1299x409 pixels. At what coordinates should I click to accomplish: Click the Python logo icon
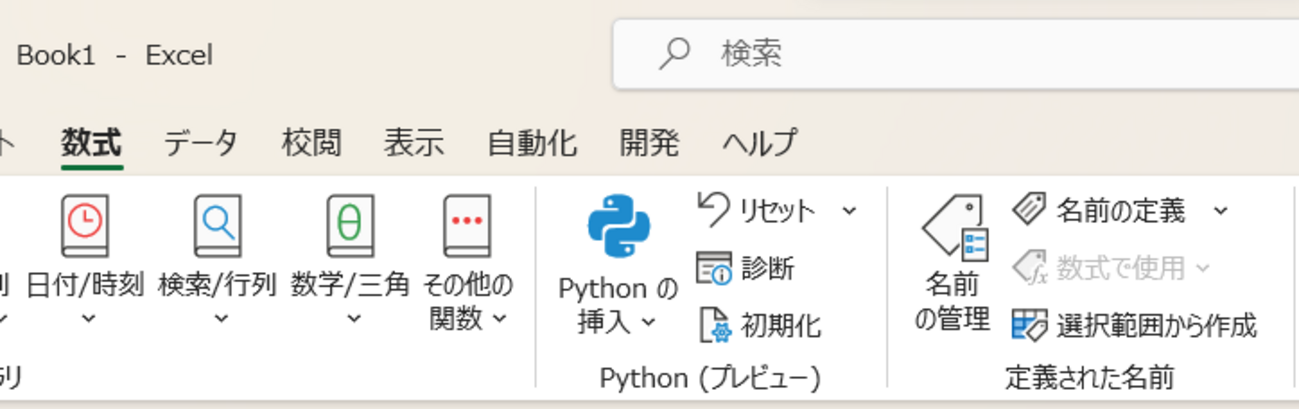click(618, 227)
